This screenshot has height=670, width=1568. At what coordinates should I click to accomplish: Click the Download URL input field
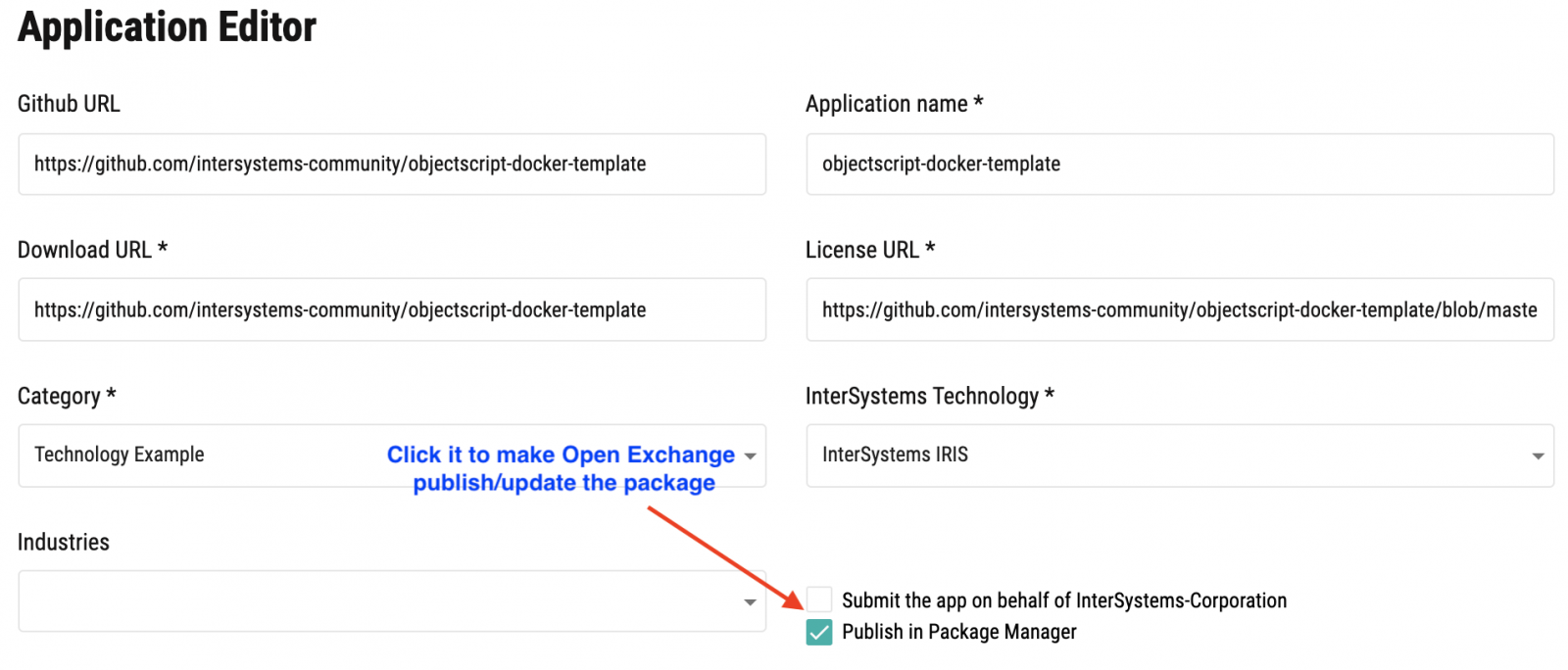(x=392, y=310)
